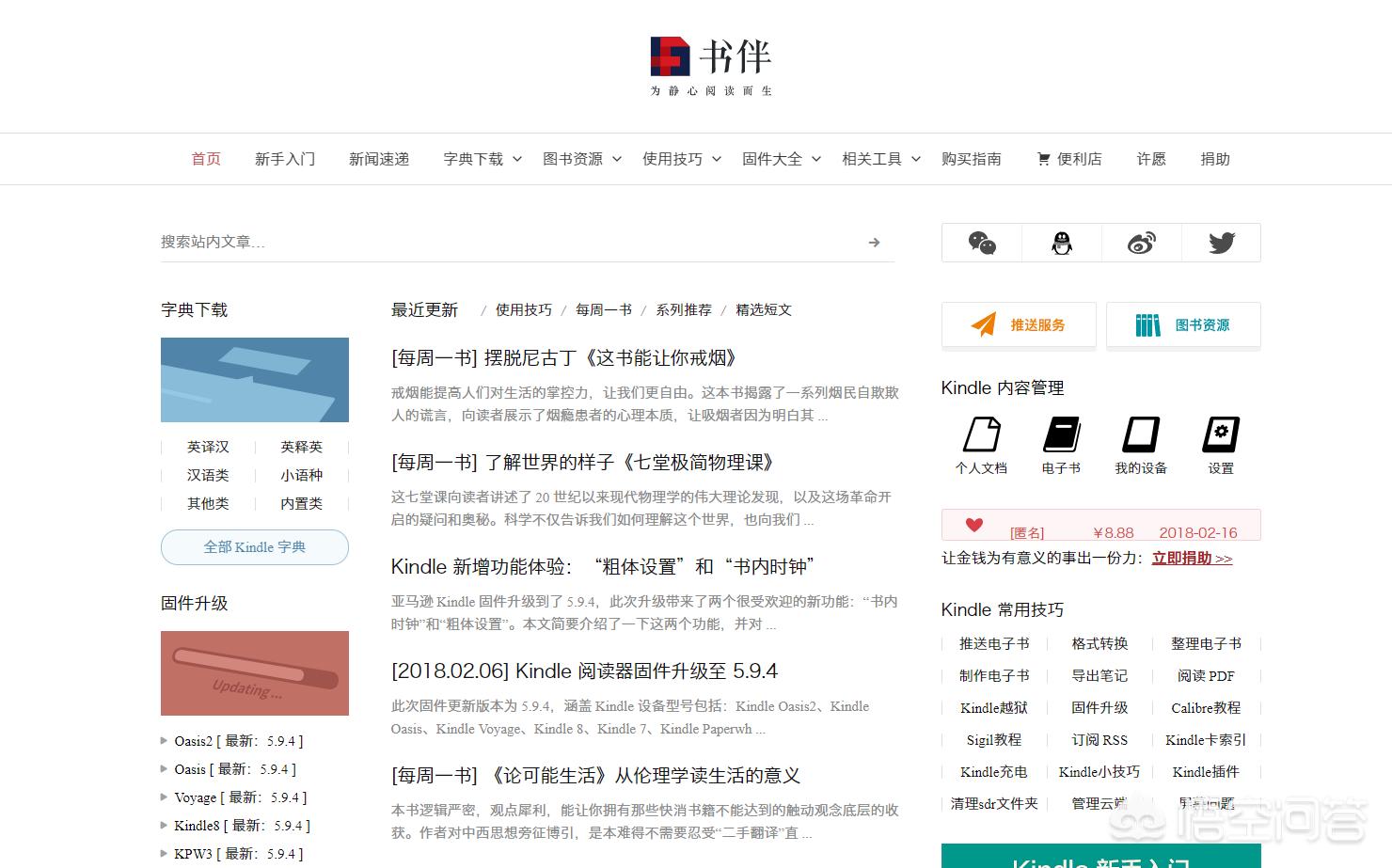1392x868 pixels.
Task: Expand the Kindle8 firmware item
Action: [x=235, y=826]
